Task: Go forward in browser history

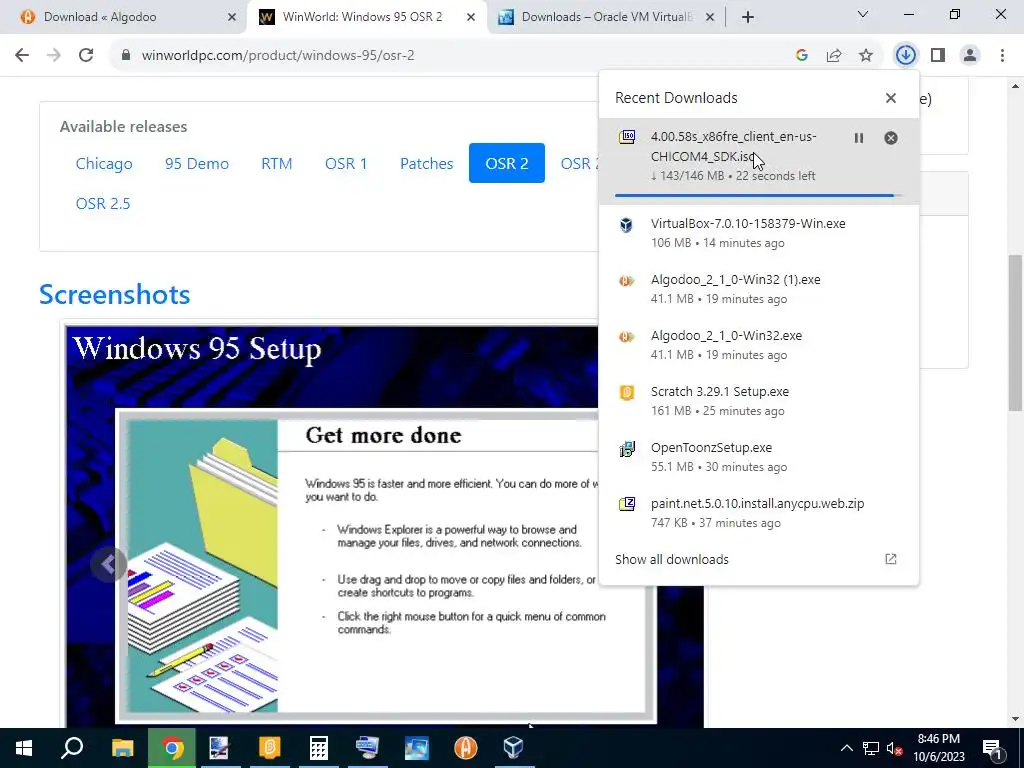Action: point(54,56)
